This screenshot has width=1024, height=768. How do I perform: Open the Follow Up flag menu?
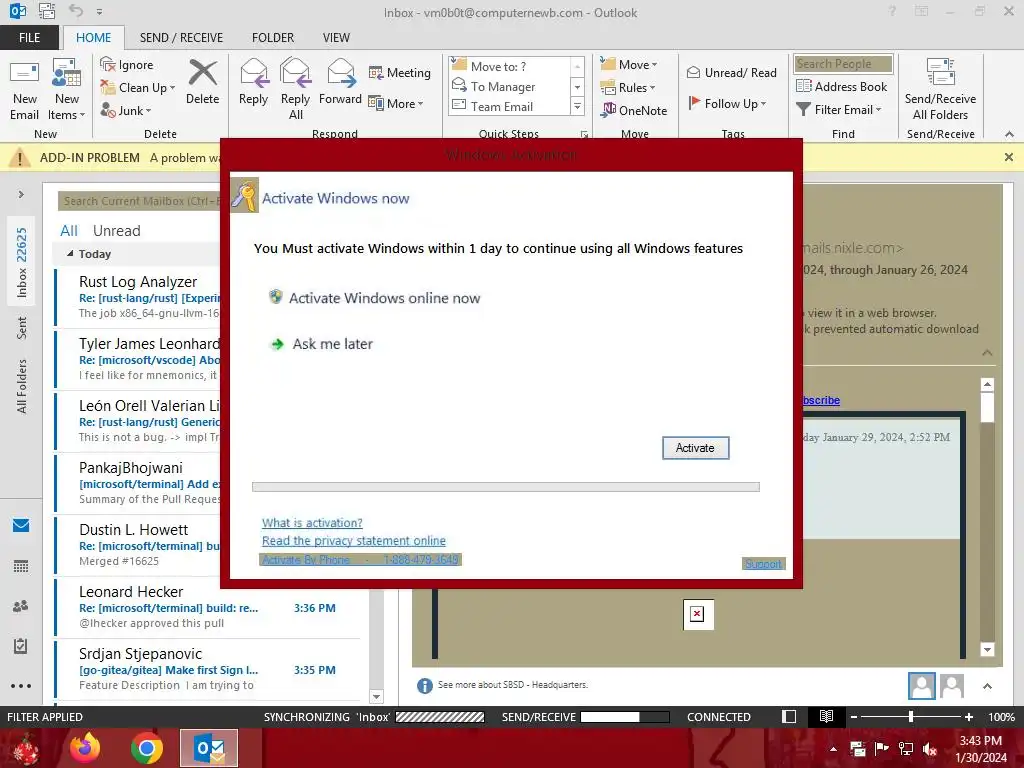coord(727,103)
